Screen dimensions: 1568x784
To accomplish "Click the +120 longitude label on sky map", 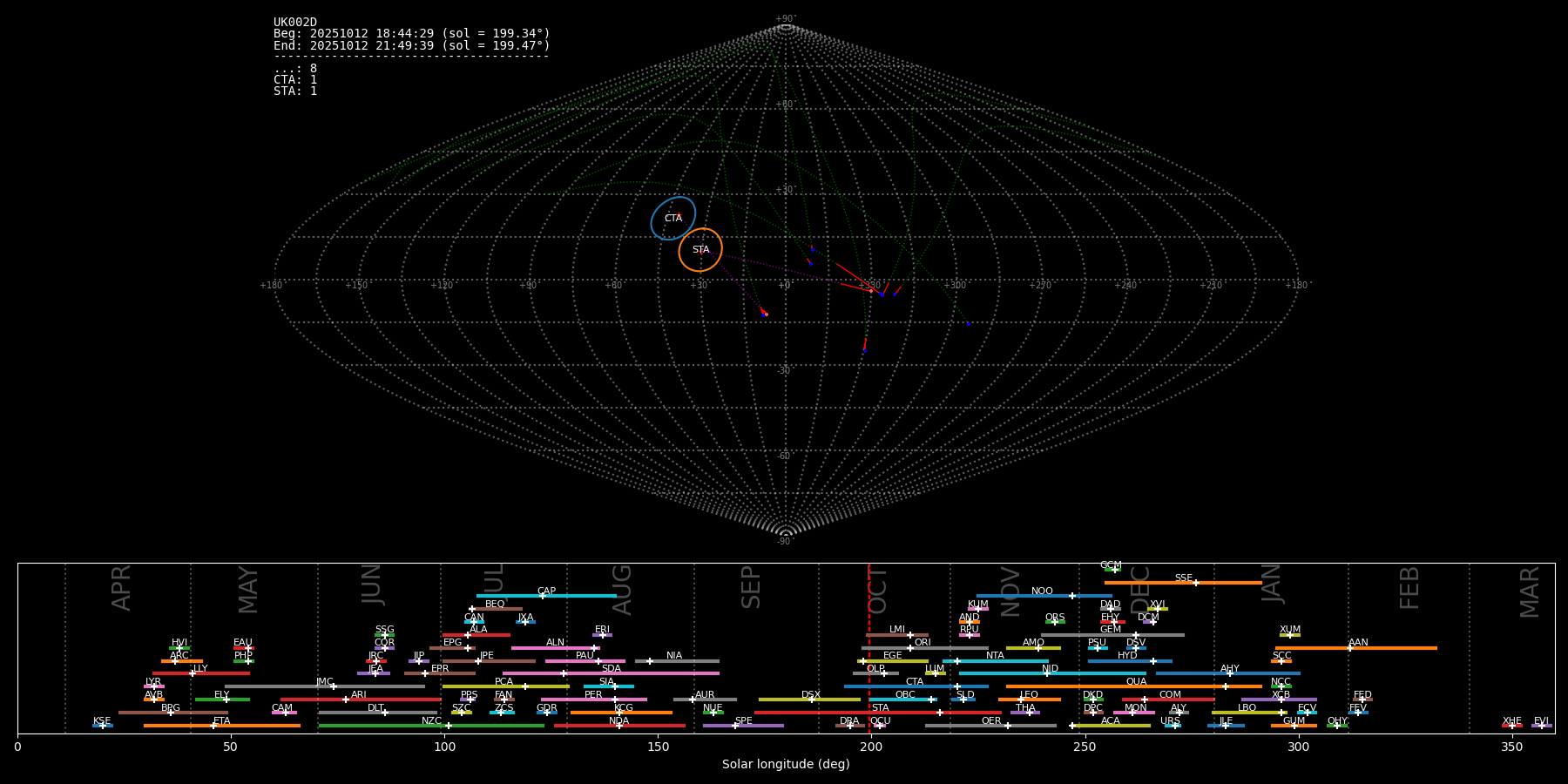I will (442, 286).
